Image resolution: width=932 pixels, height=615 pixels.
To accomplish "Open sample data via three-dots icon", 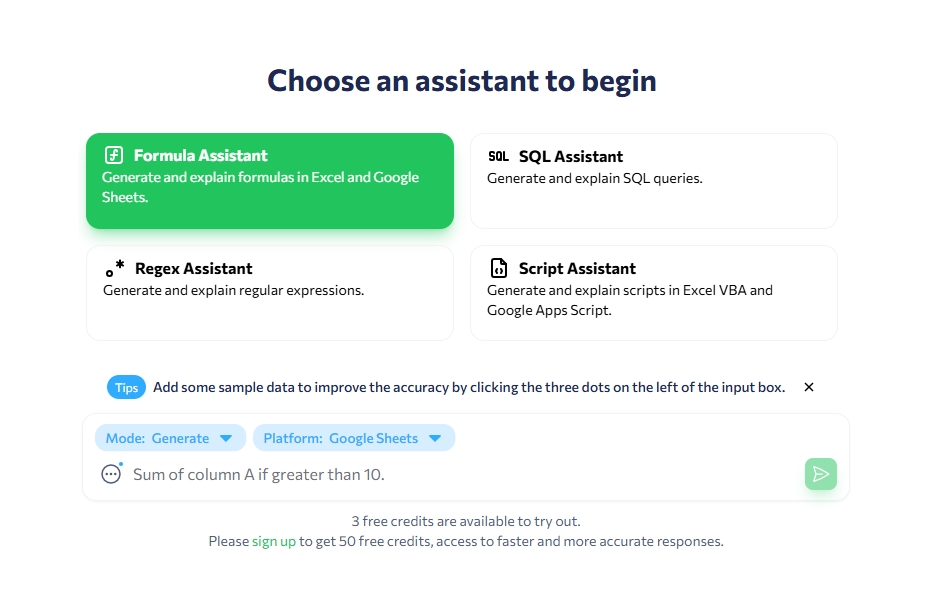I will coord(111,474).
